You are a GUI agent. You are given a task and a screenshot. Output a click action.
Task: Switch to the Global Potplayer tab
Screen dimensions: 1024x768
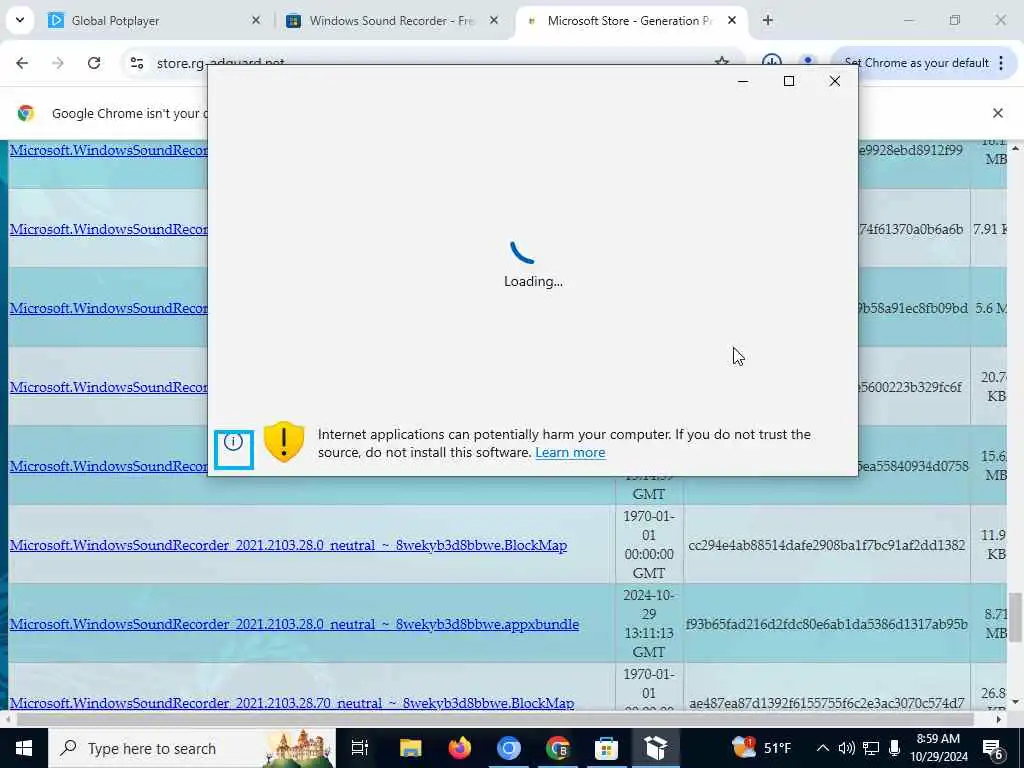[x=153, y=21]
